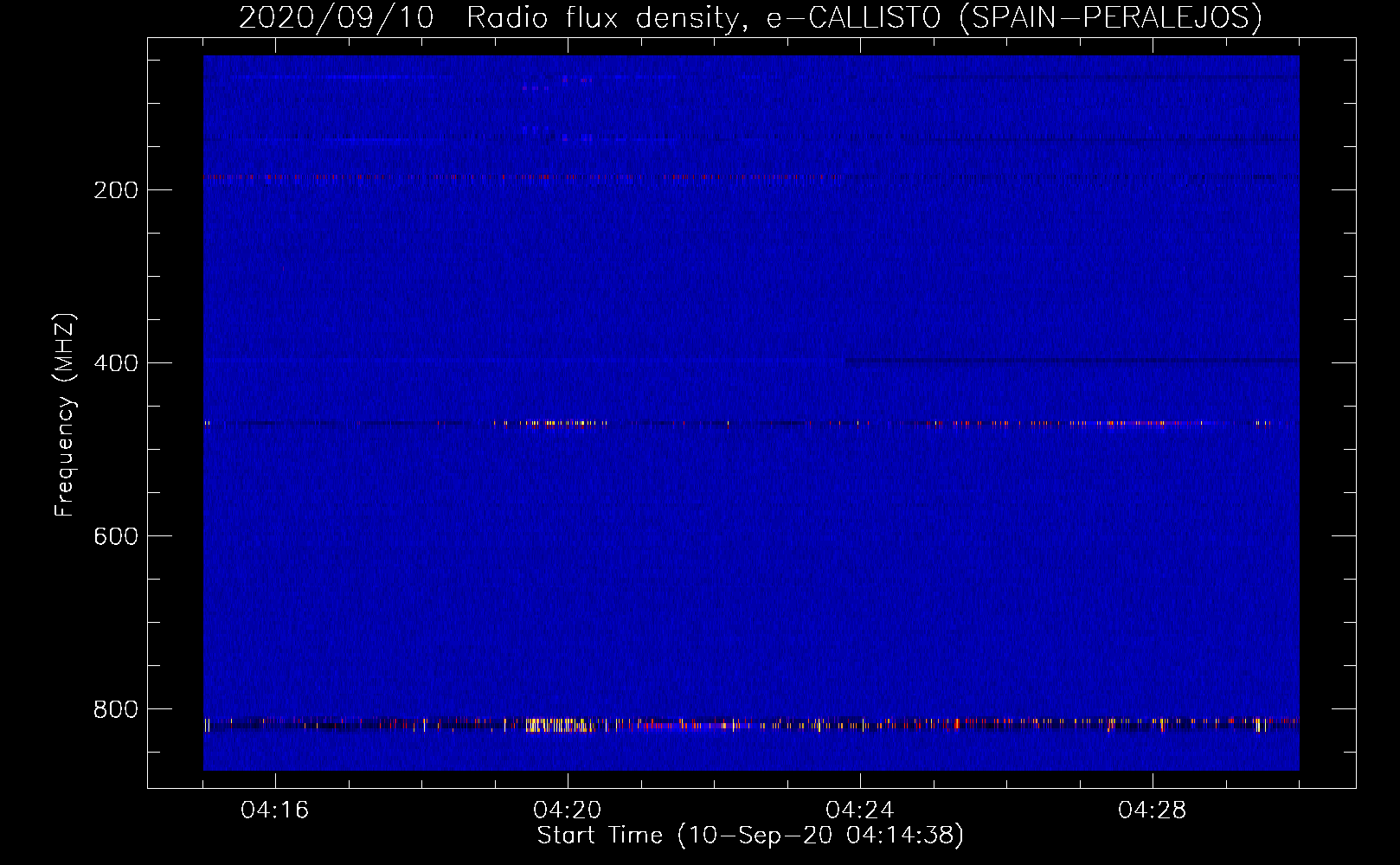Click the 04:16 time tick label
This screenshot has height=865, width=1400.
[x=275, y=811]
